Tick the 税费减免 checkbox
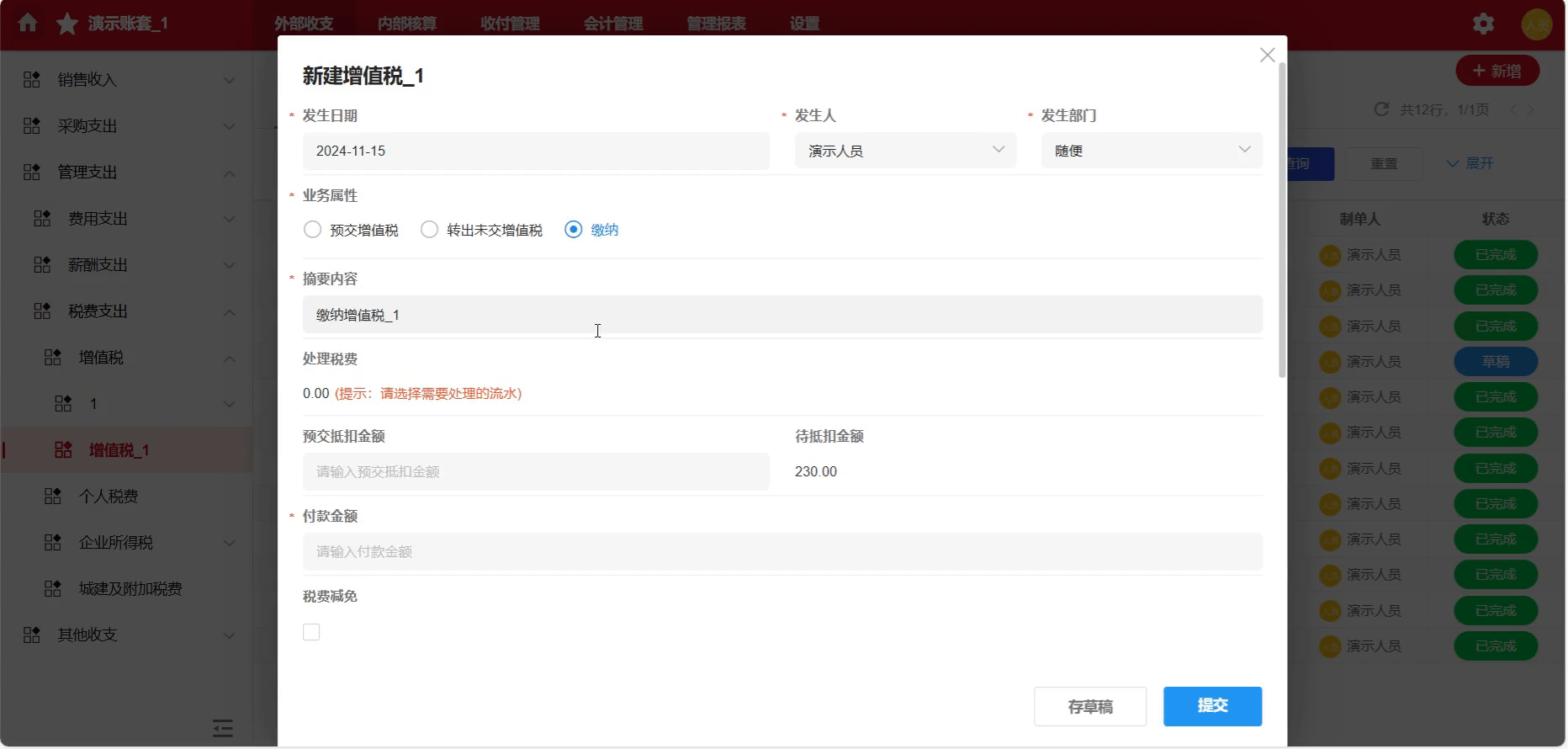This screenshot has height=749, width=1568. 311,632
